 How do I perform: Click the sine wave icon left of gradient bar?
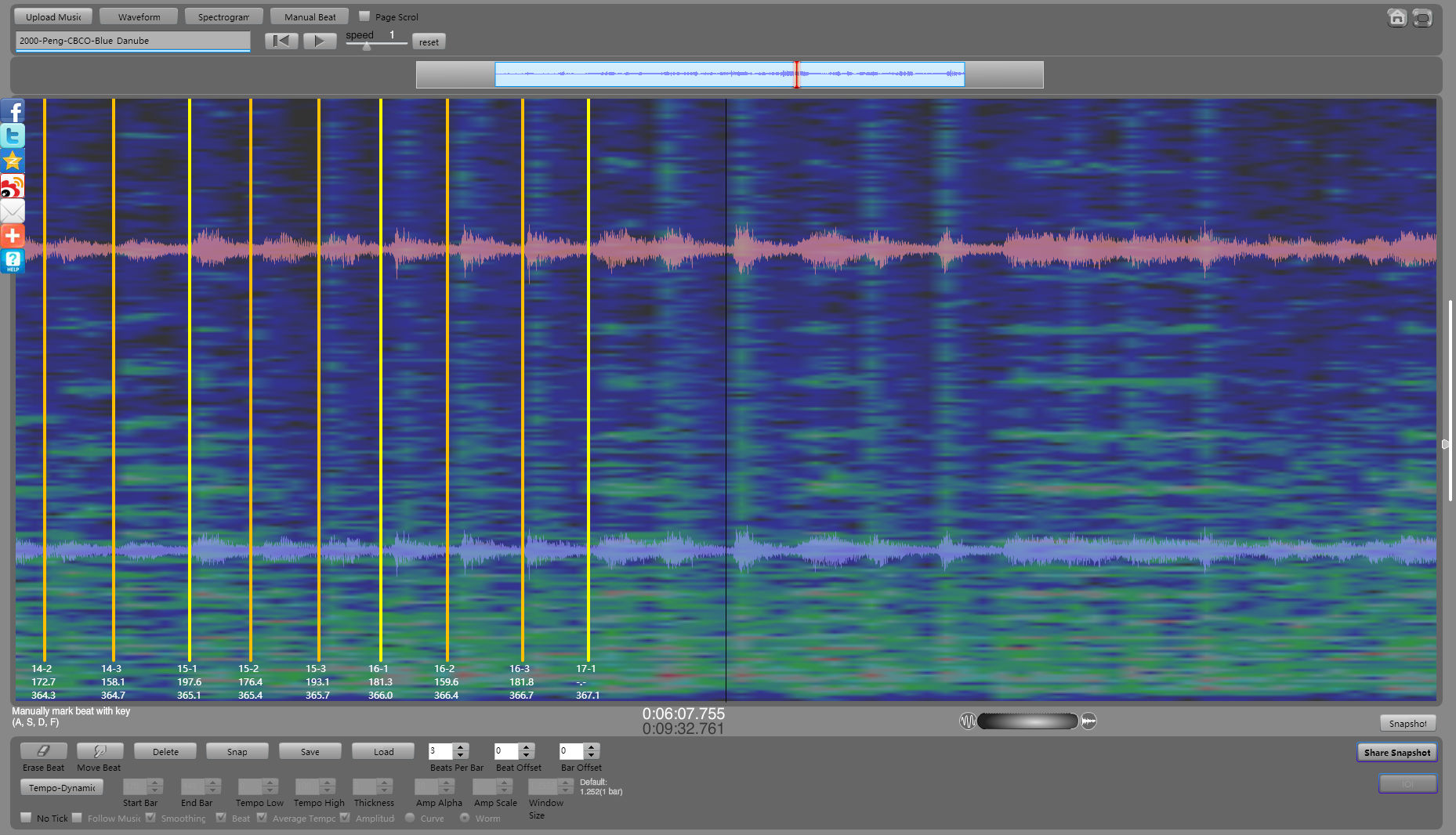[968, 721]
